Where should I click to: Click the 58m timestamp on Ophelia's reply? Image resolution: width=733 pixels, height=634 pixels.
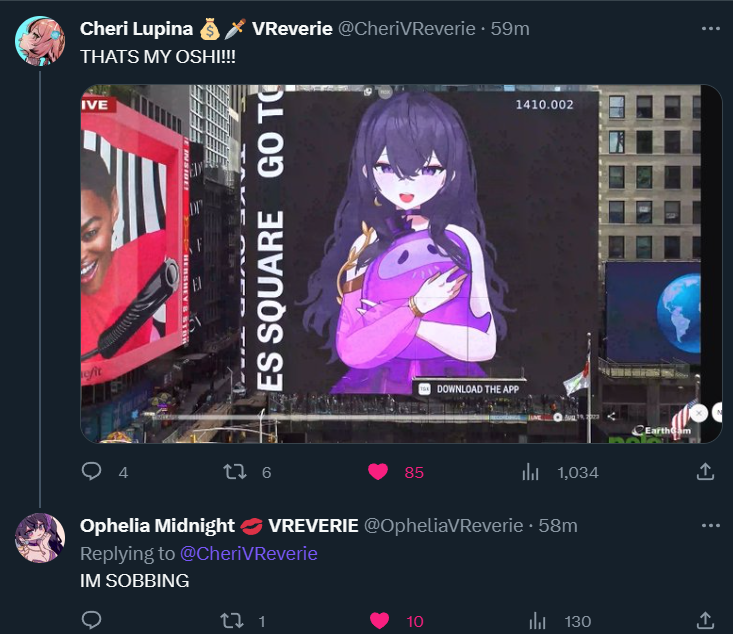point(558,526)
